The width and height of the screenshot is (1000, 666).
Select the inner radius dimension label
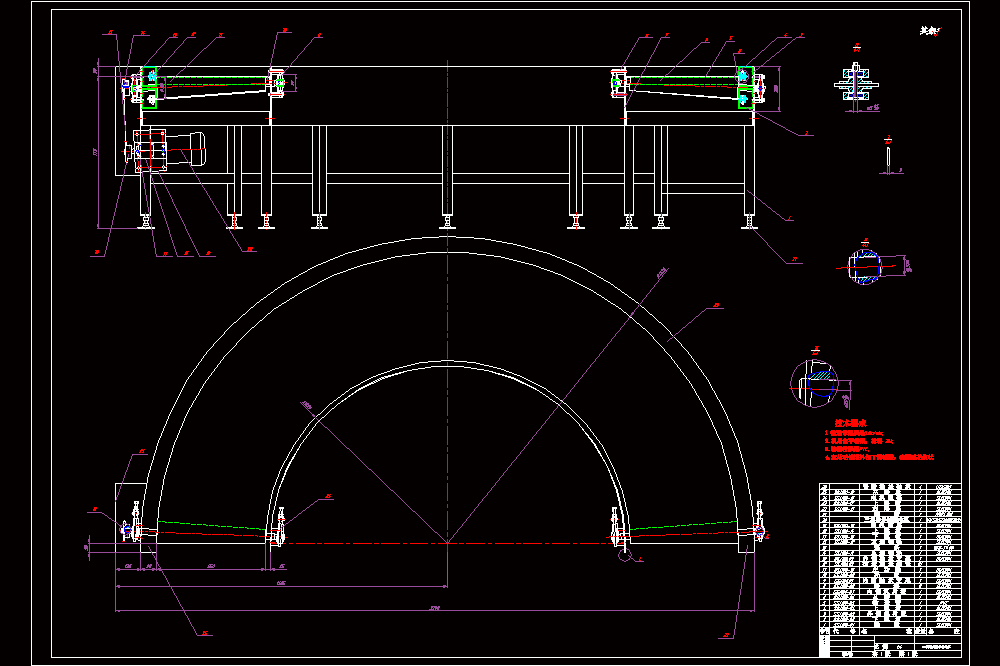pyautogui.click(x=307, y=406)
